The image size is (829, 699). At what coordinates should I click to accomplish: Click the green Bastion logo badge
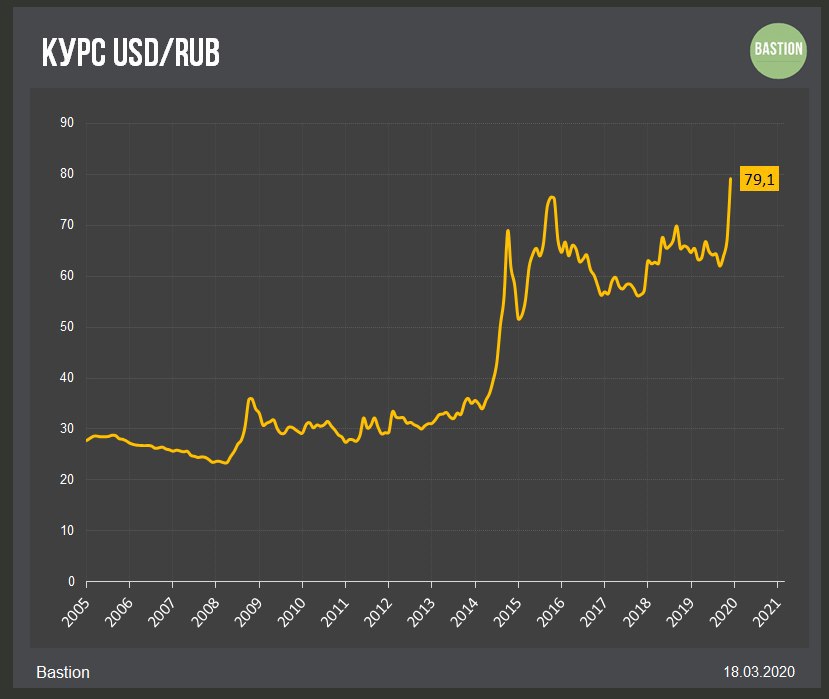[x=779, y=52]
